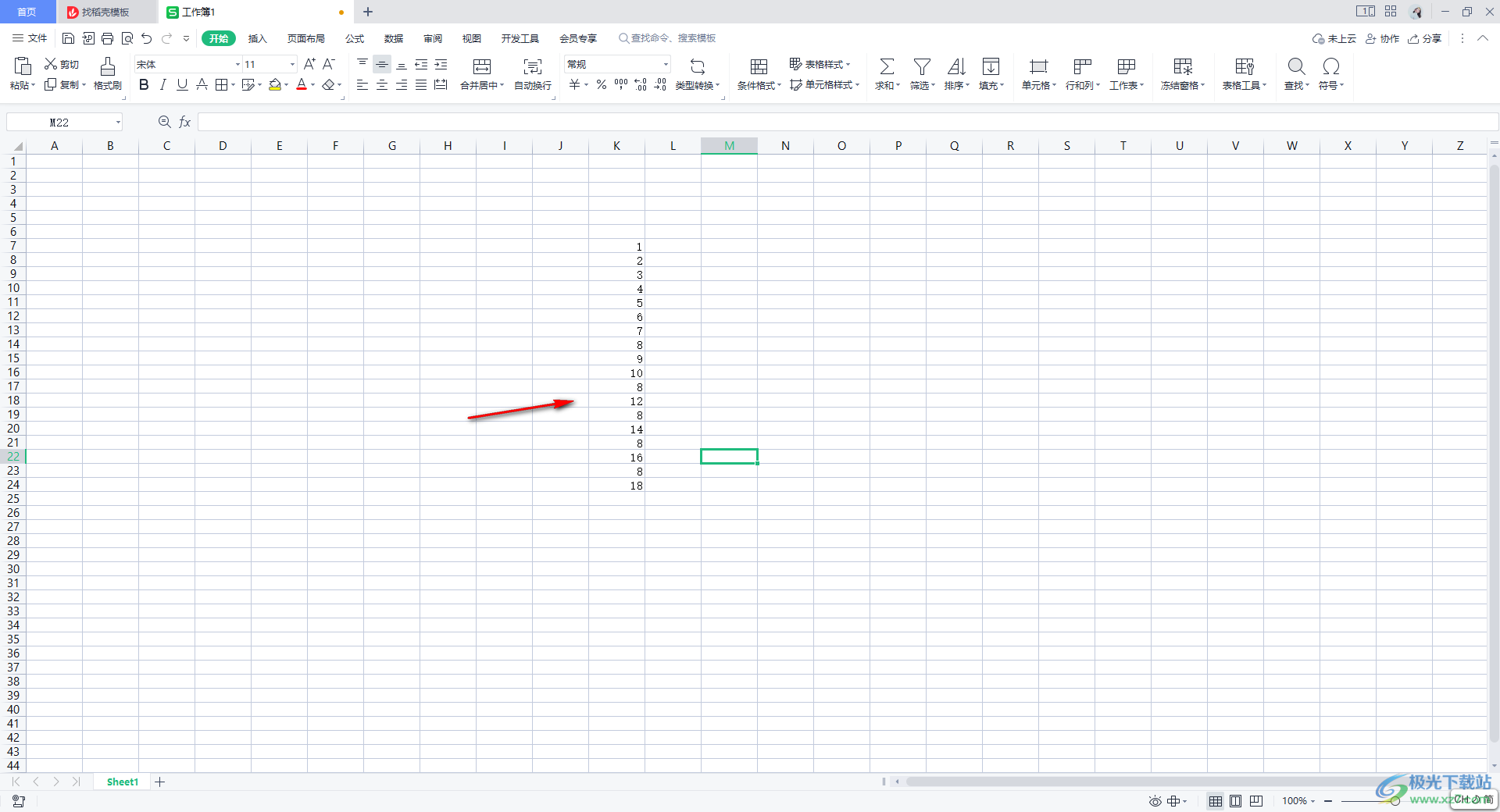Screen dimensions: 1500x812
Task: Click the Print icon in quick access toolbar
Action: coord(107,38)
